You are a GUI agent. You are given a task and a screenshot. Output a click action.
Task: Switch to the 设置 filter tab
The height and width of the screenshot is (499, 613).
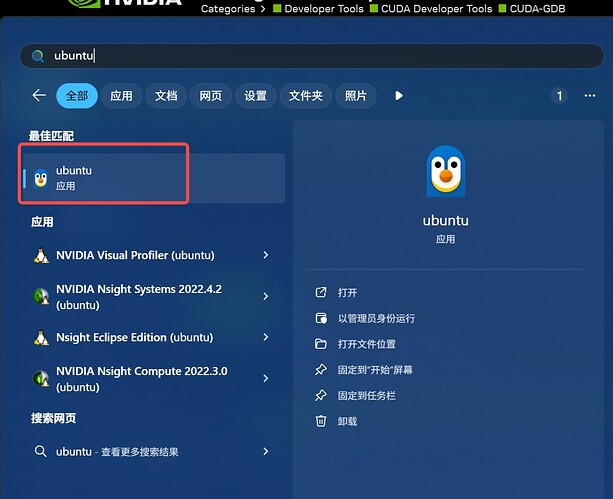[256, 96]
